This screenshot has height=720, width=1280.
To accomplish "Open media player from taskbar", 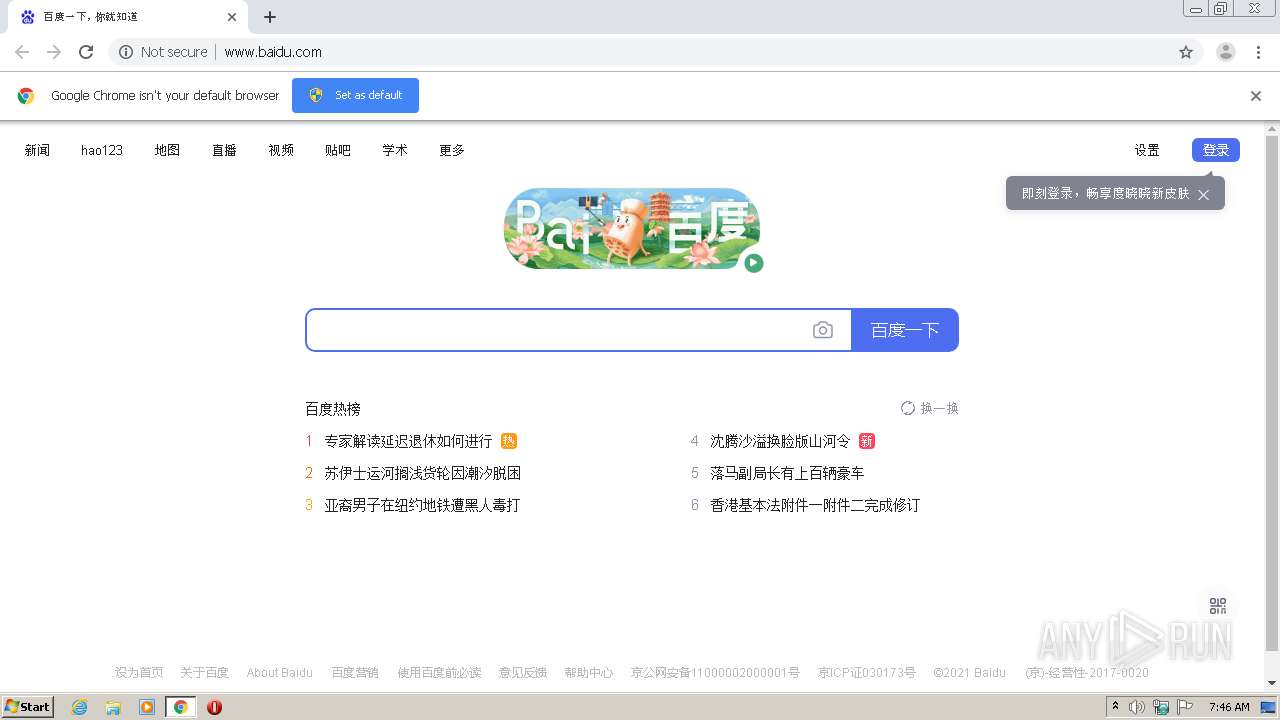I will [x=147, y=707].
